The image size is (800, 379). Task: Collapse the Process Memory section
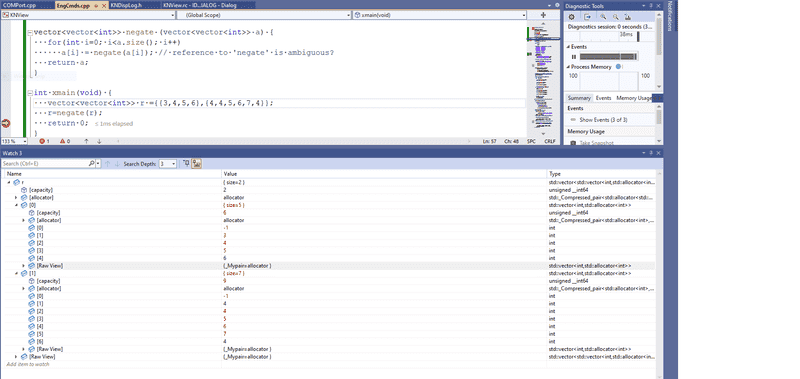click(x=569, y=67)
